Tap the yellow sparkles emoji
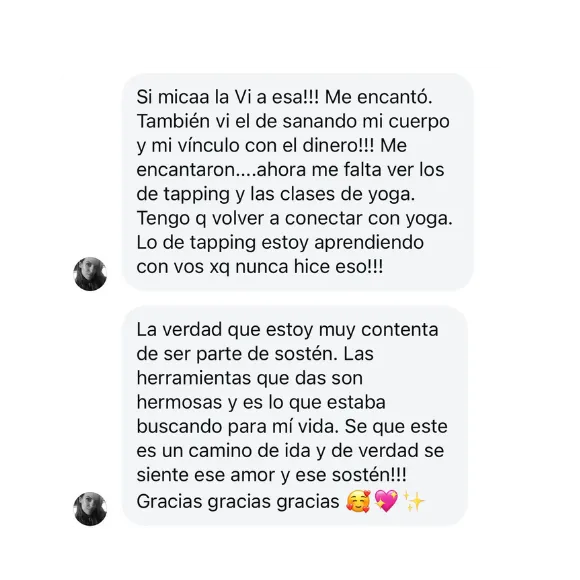The image size is (580, 580). point(414,502)
